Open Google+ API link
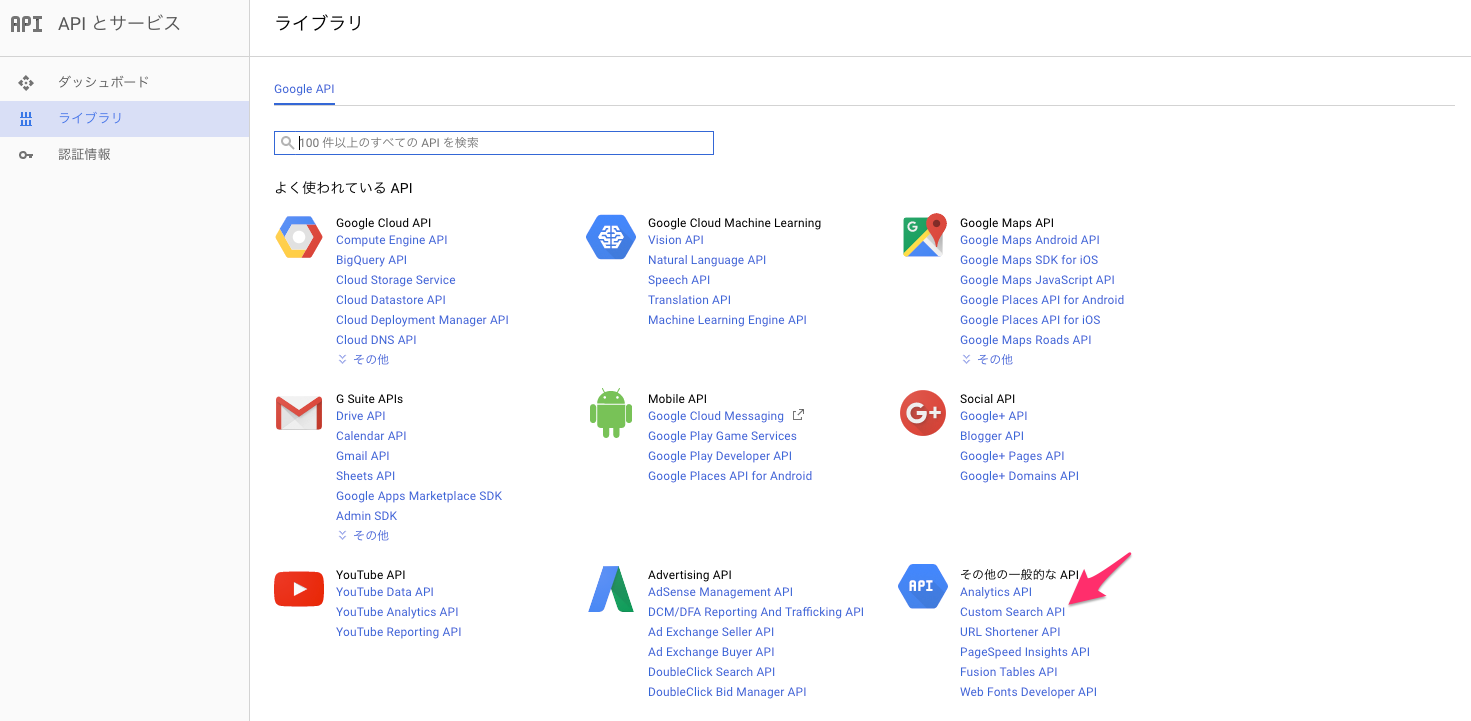The image size is (1471, 721). [x=994, y=416]
